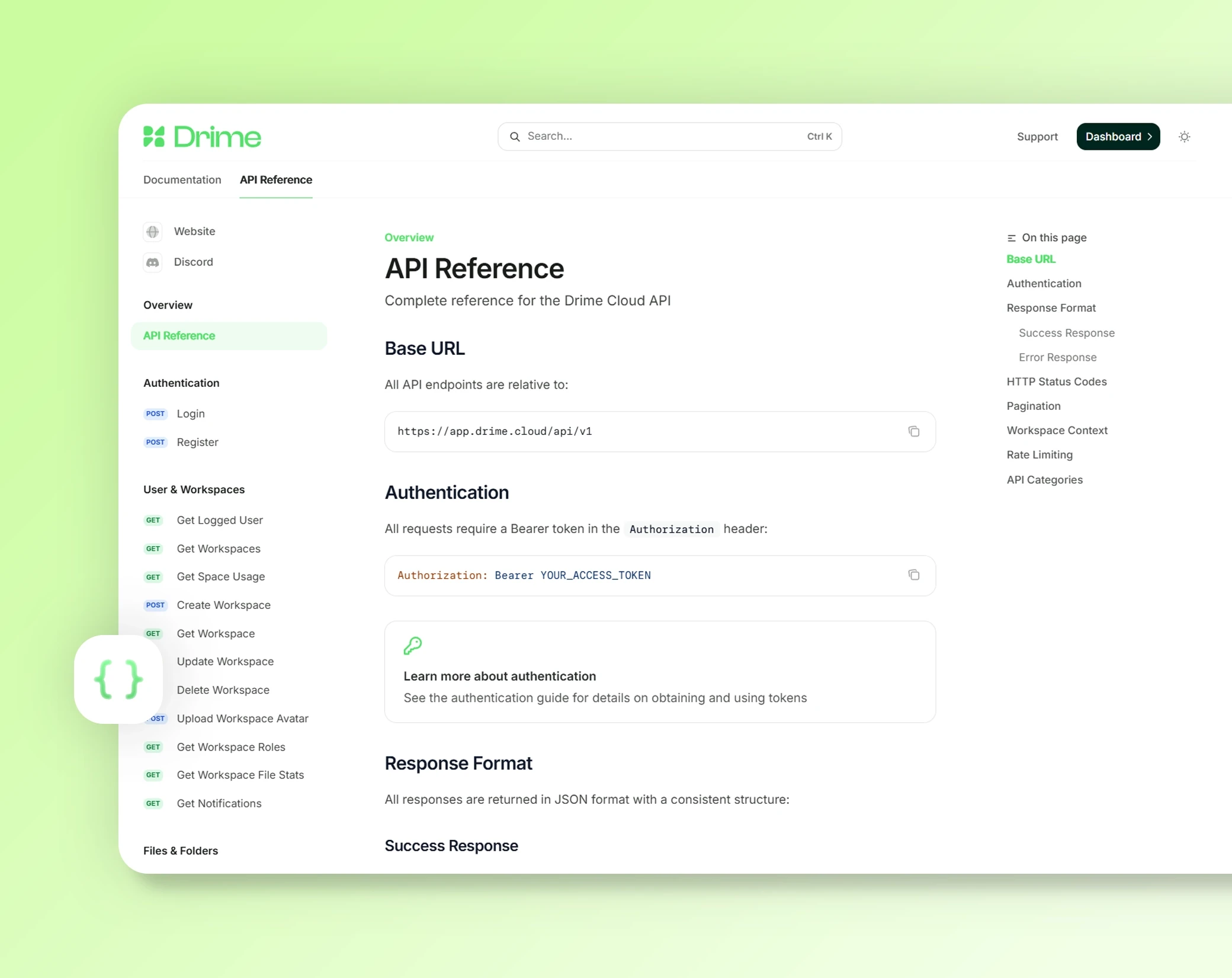1232x978 pixels.
Task: Open the Get Logged User endpoint
Action: 220,520
